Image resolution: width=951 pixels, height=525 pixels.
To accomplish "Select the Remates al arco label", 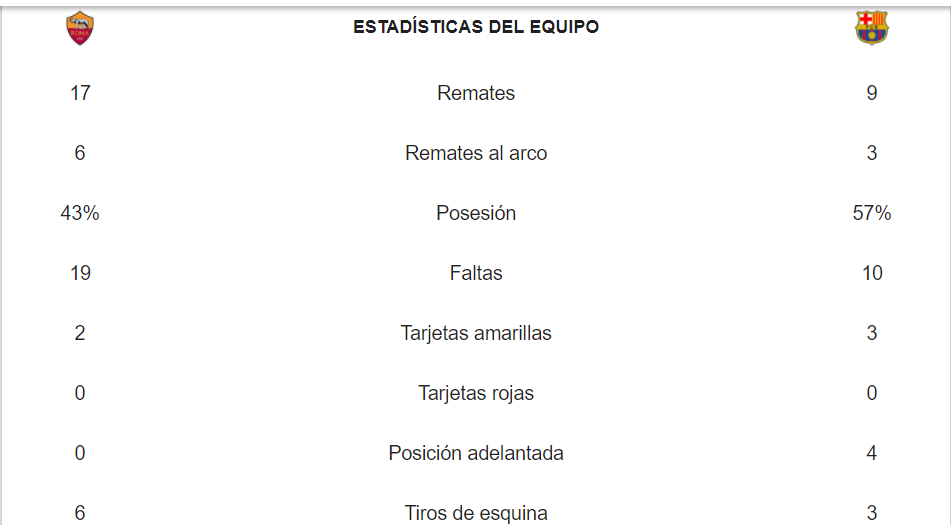I will click(x=476, y=153).
